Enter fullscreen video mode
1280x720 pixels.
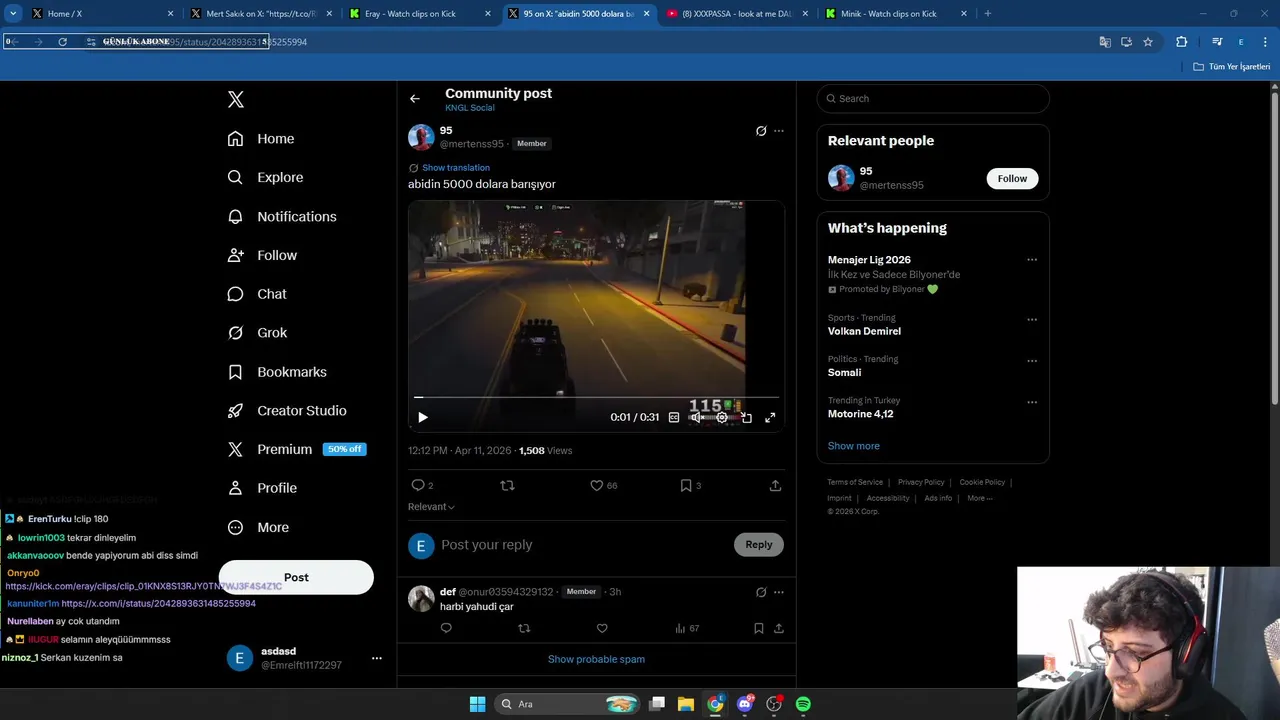point(770,417)
